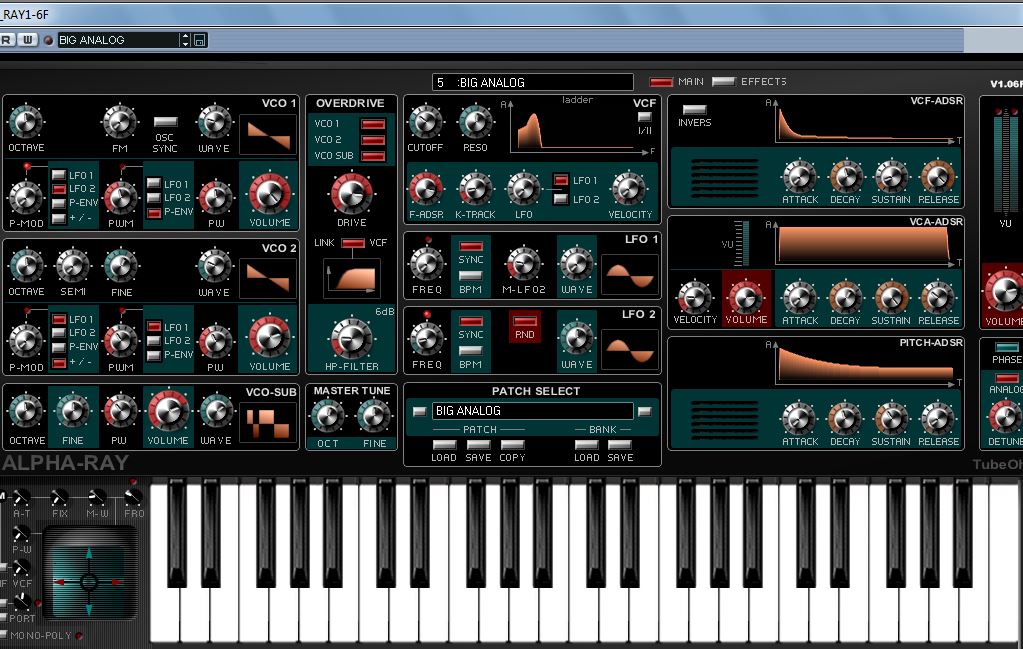Click the VCF RESO knob

tap(476, 122)
